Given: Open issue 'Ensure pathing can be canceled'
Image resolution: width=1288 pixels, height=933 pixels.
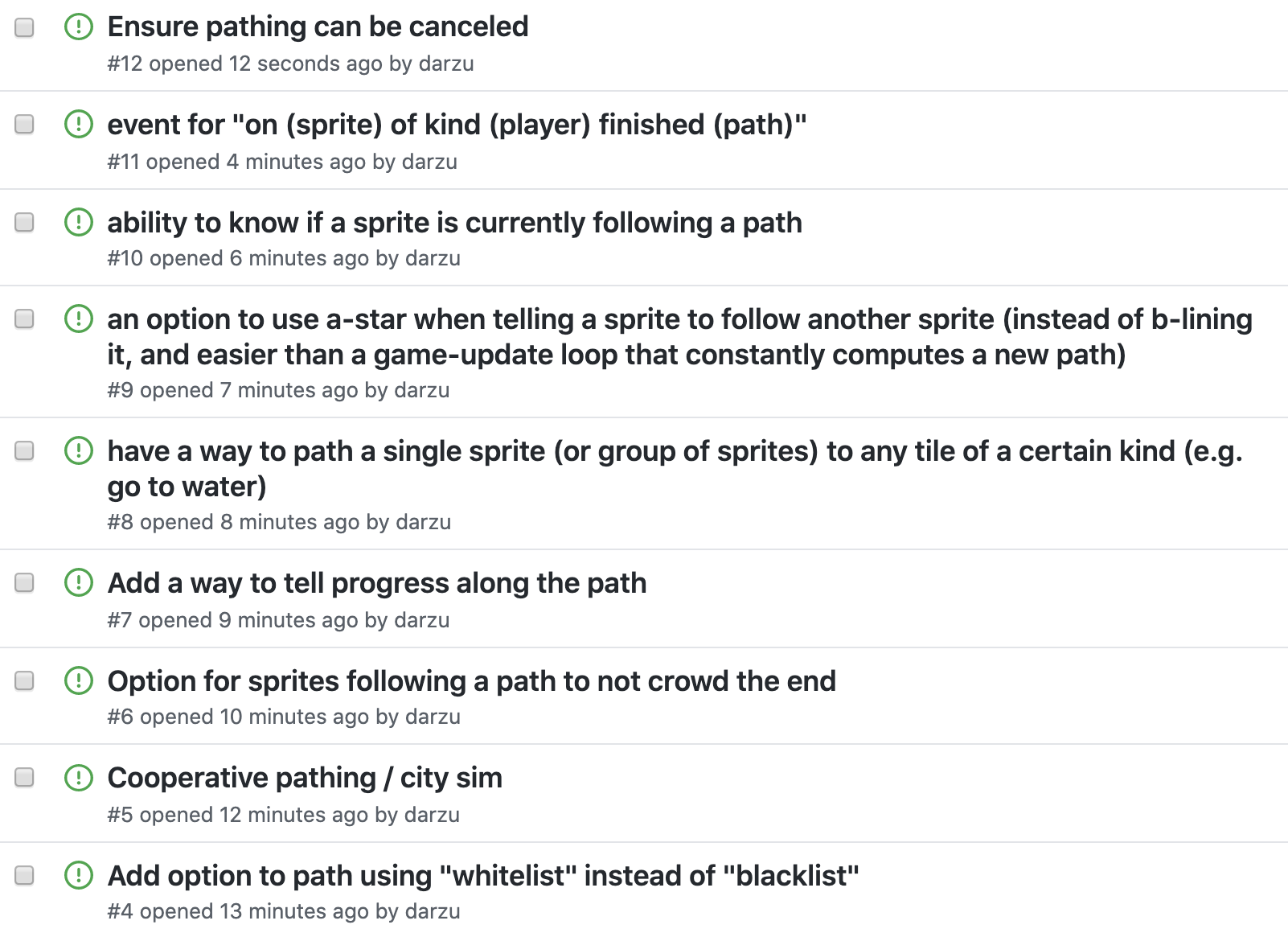Looking at the screenshot, I should 318,27.
